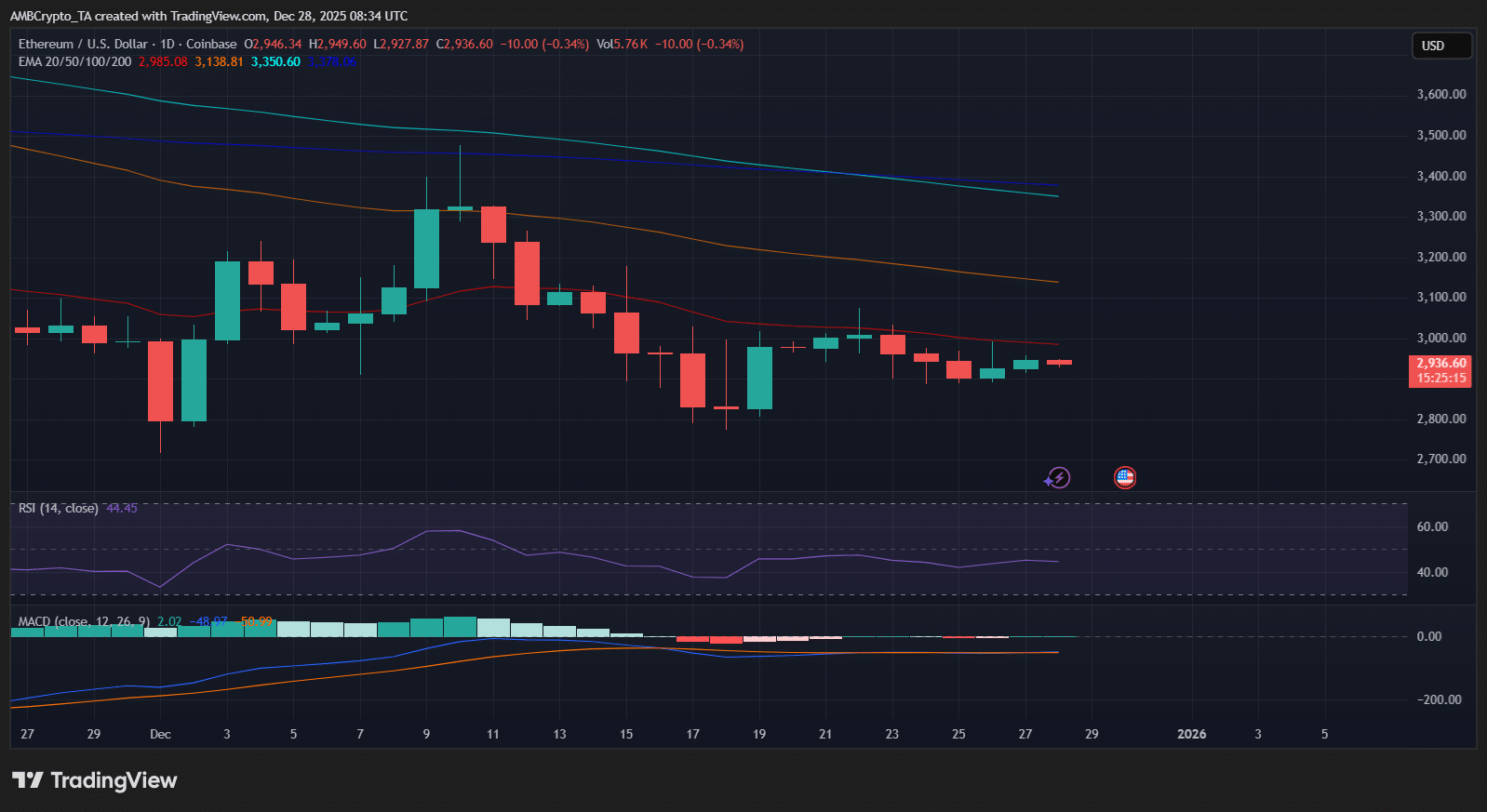Click the open price value O2,946.34
This screenshot has height=812, width=1487.
click(x=273, y=44)
